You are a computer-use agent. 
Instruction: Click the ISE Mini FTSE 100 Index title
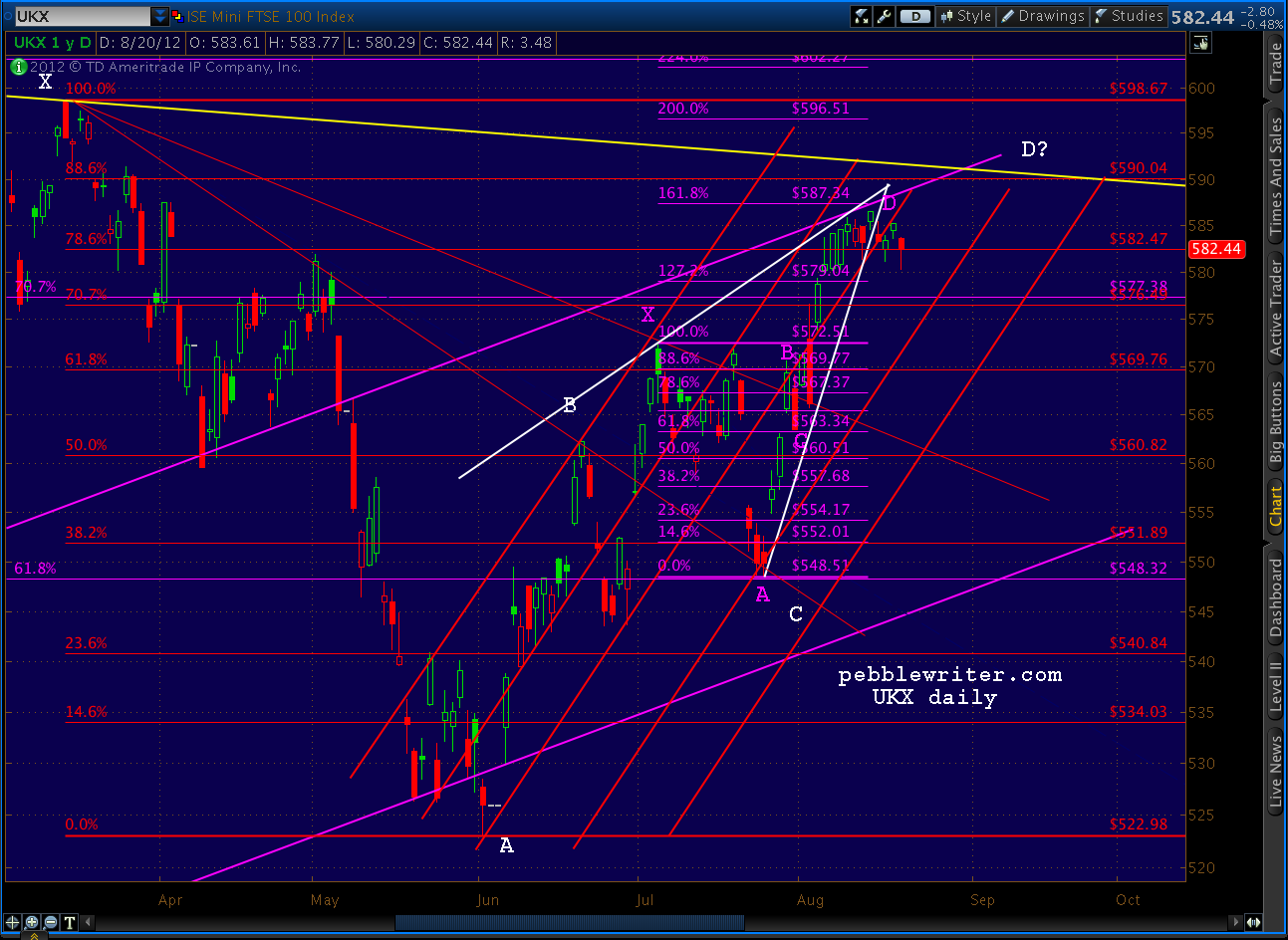pyautogui.click(x=271, y=16)
